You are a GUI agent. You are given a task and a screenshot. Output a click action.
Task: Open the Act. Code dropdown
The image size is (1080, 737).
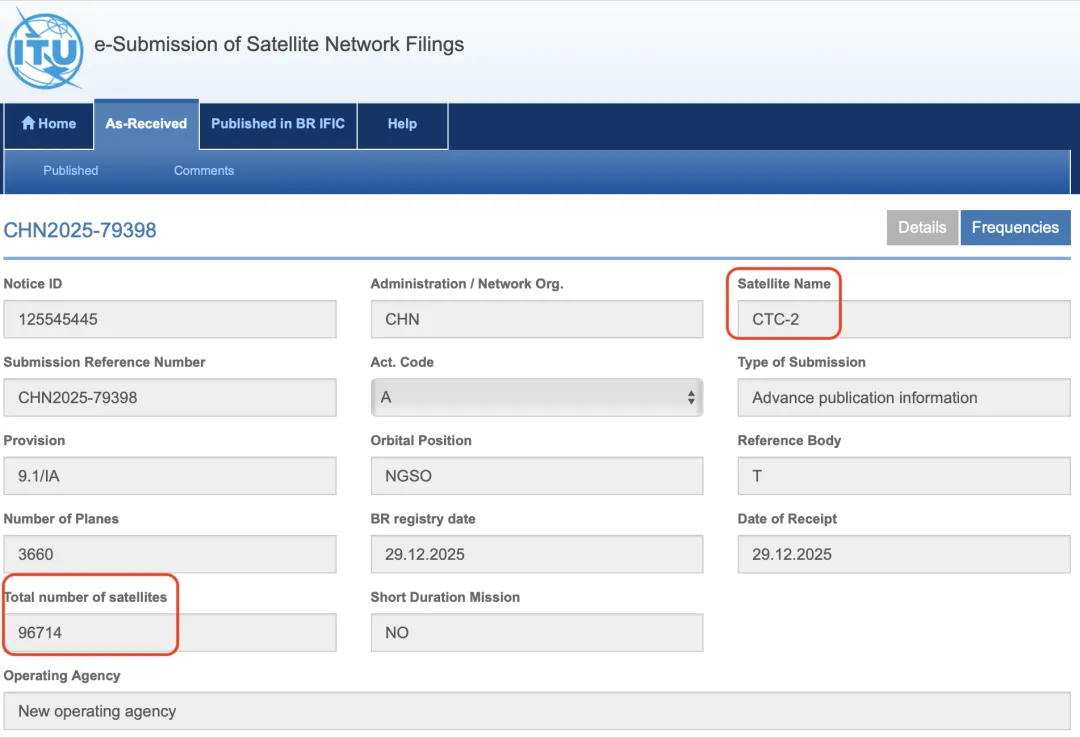536,397
